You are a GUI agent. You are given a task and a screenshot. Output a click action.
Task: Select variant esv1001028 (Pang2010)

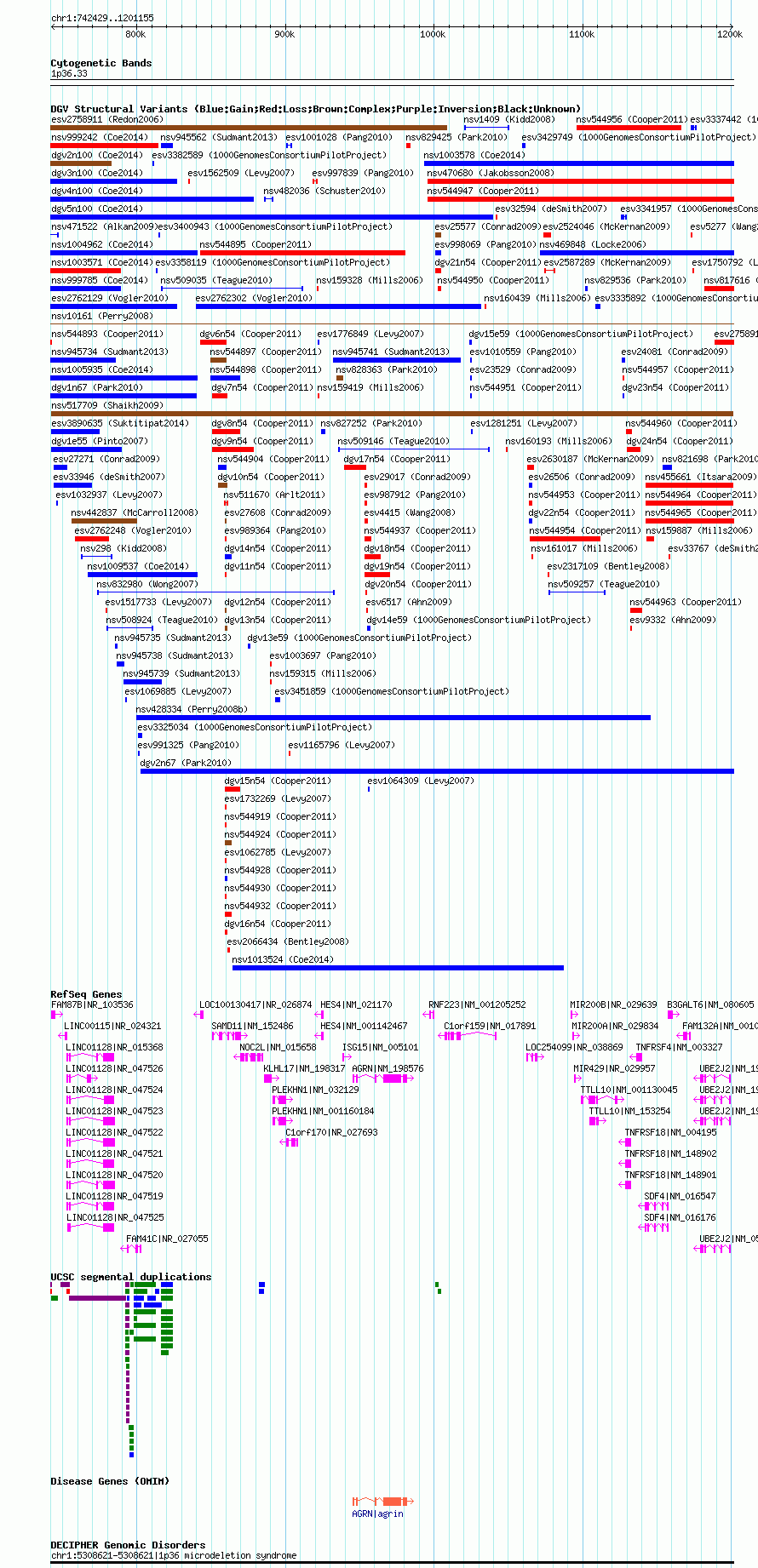[339, 137]
